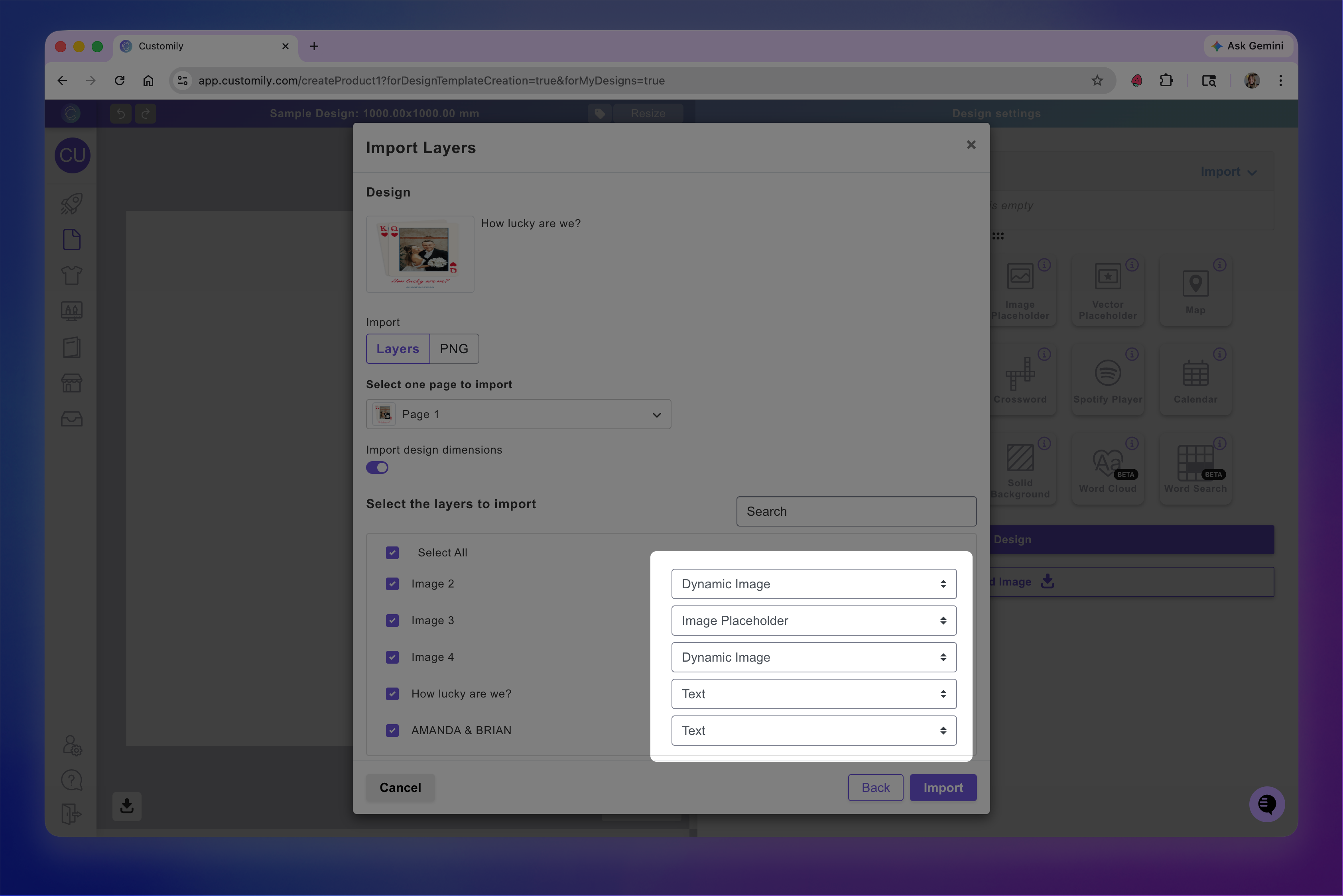Open the rocket launch icon in sidebar
This screenshot has height=896, width=1343.
(71, 204)
